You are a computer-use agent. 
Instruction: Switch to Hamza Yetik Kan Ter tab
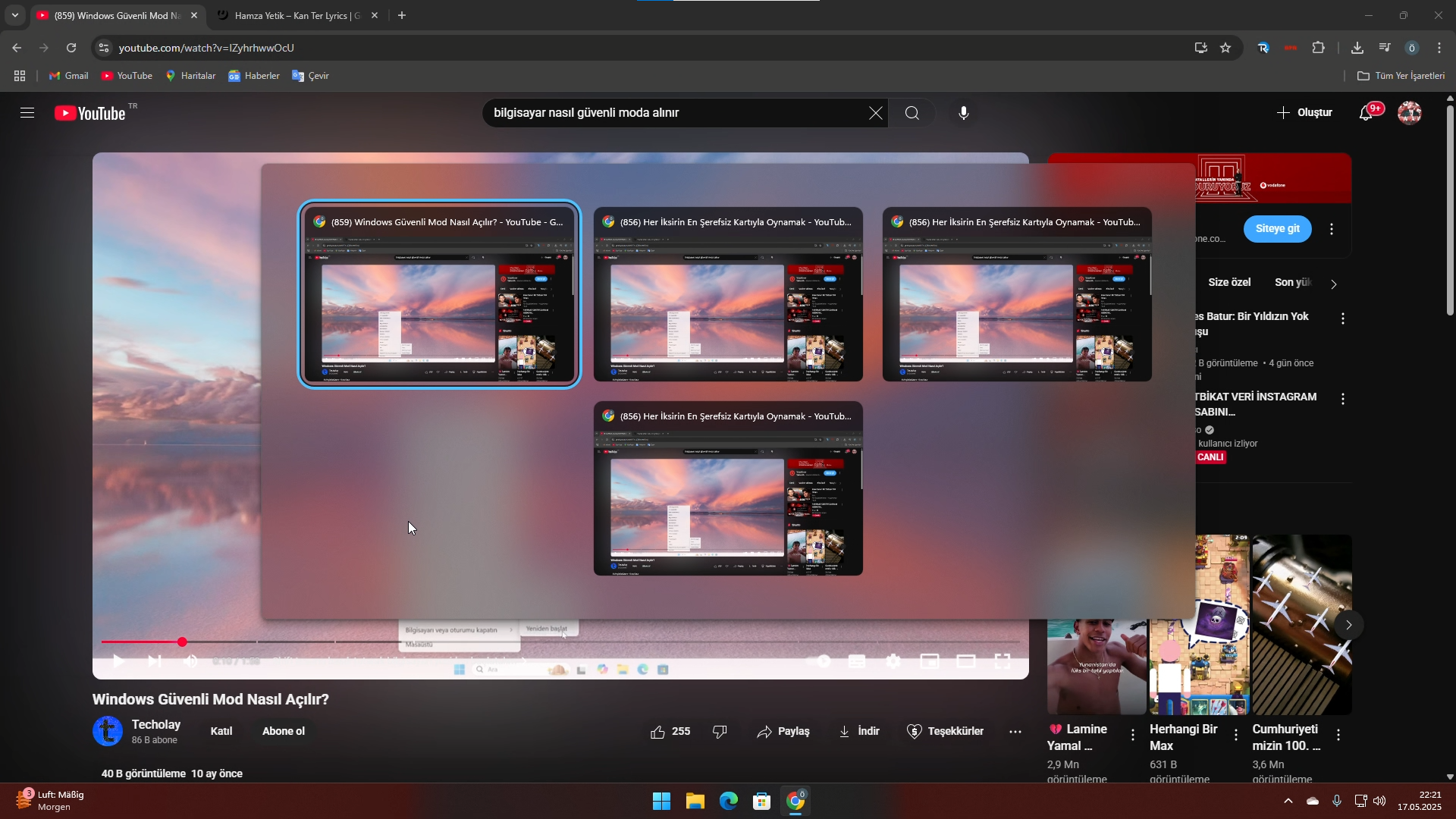point(297,15)
